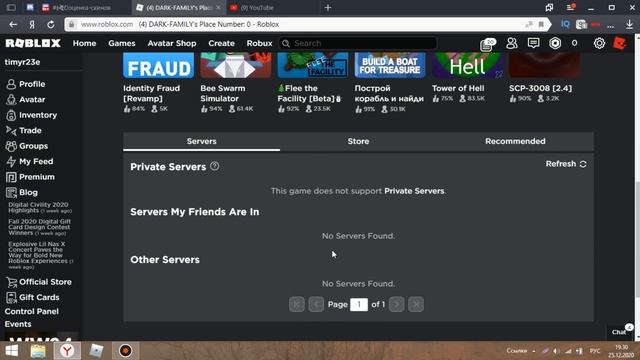Open Avatar in the sidebar

[25, 100]
